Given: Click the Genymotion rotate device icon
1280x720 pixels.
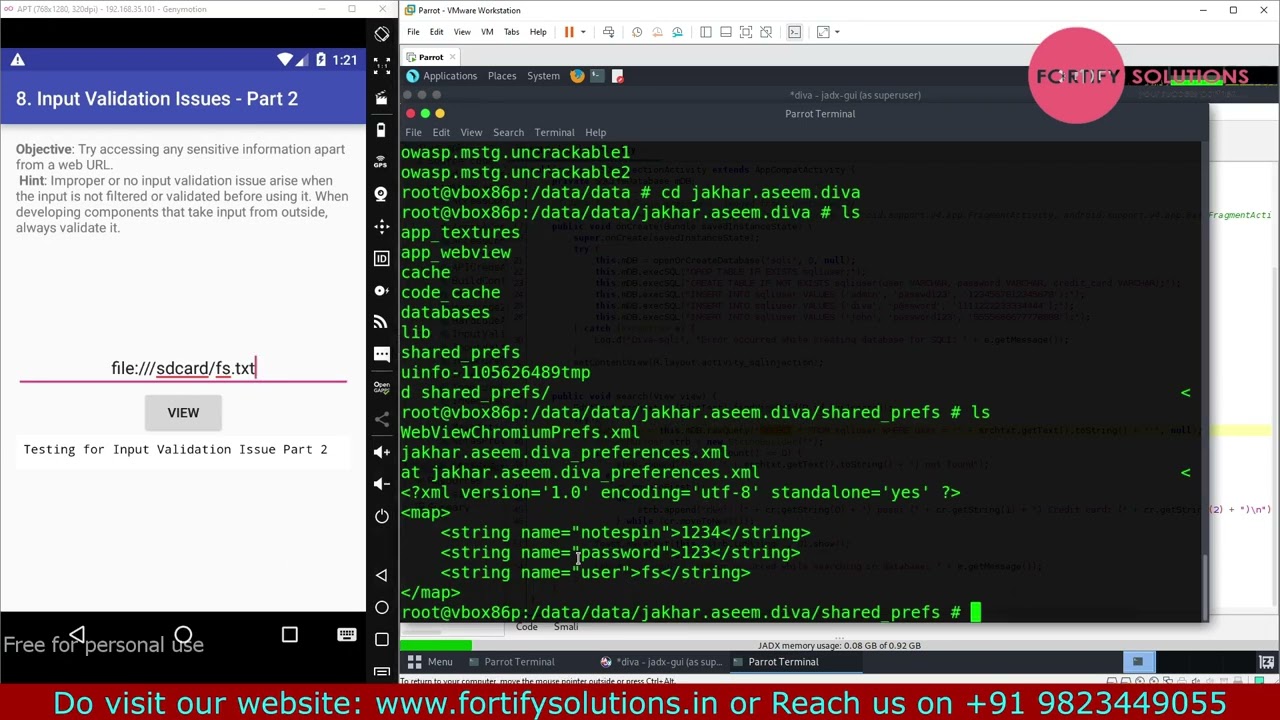Looking at the screenshot, I should pyautogui.click(x=382, y=34).
